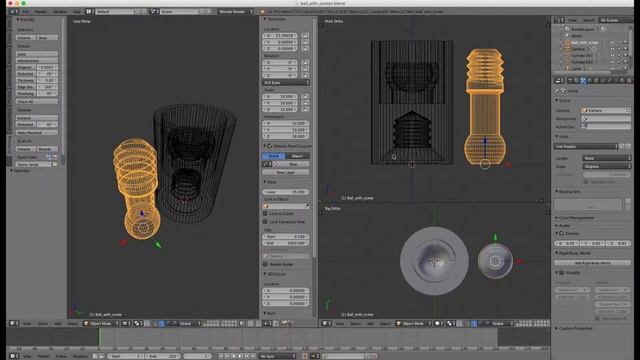
Task: Open the Render menu
Action: 40,11
